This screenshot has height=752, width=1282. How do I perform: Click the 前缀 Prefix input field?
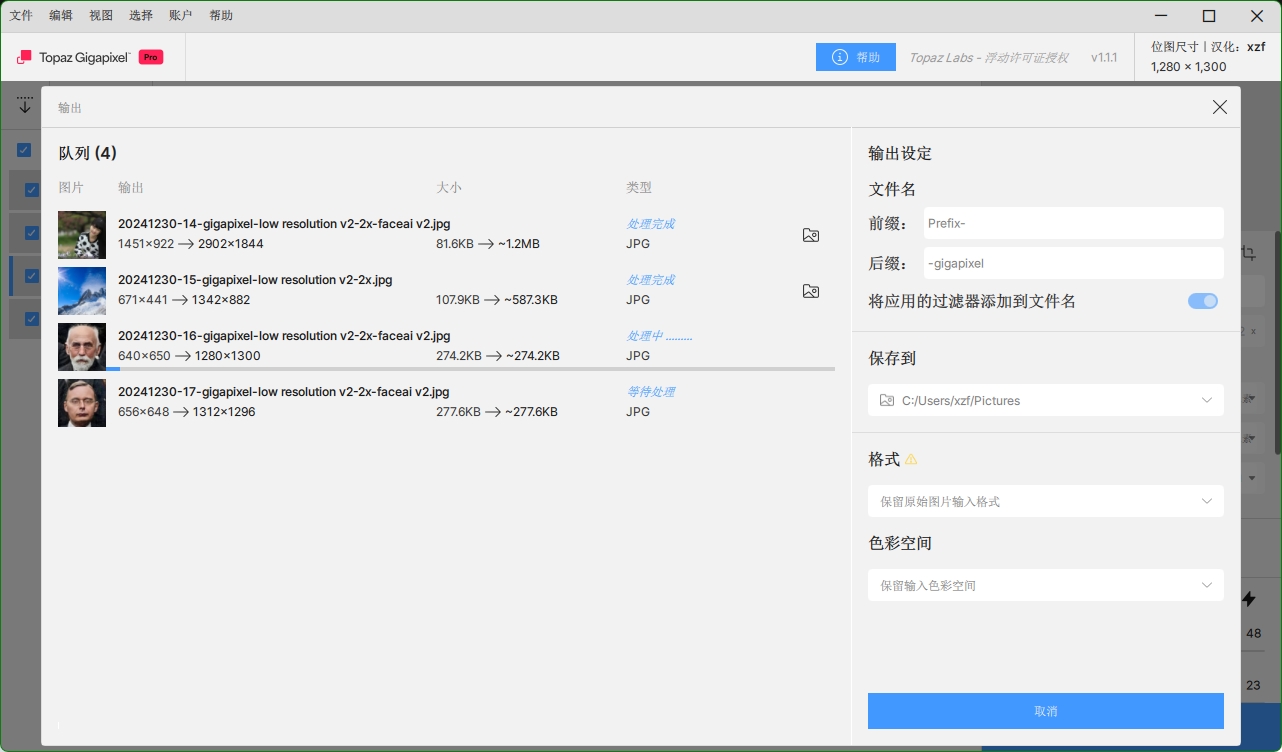pos(1071,224)
